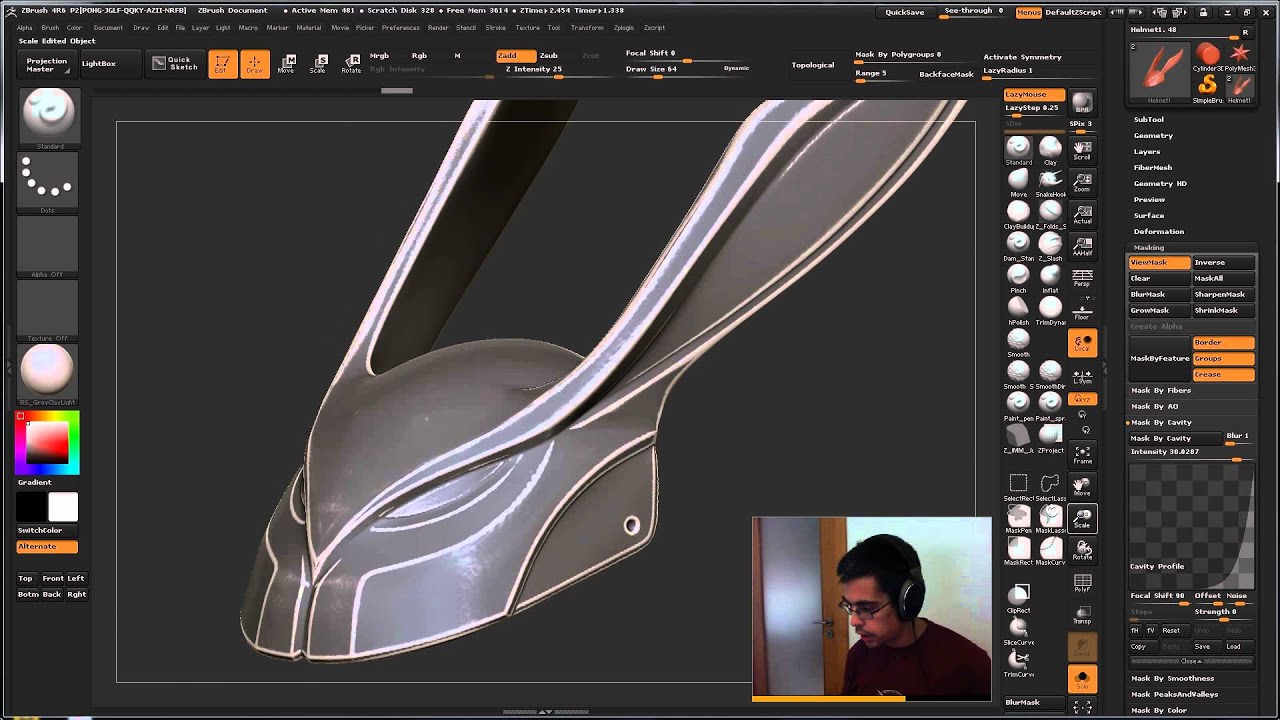Expand the Deformation section
The image size is (1280, 720).
pyautogui.click(x=1159, y=231)
